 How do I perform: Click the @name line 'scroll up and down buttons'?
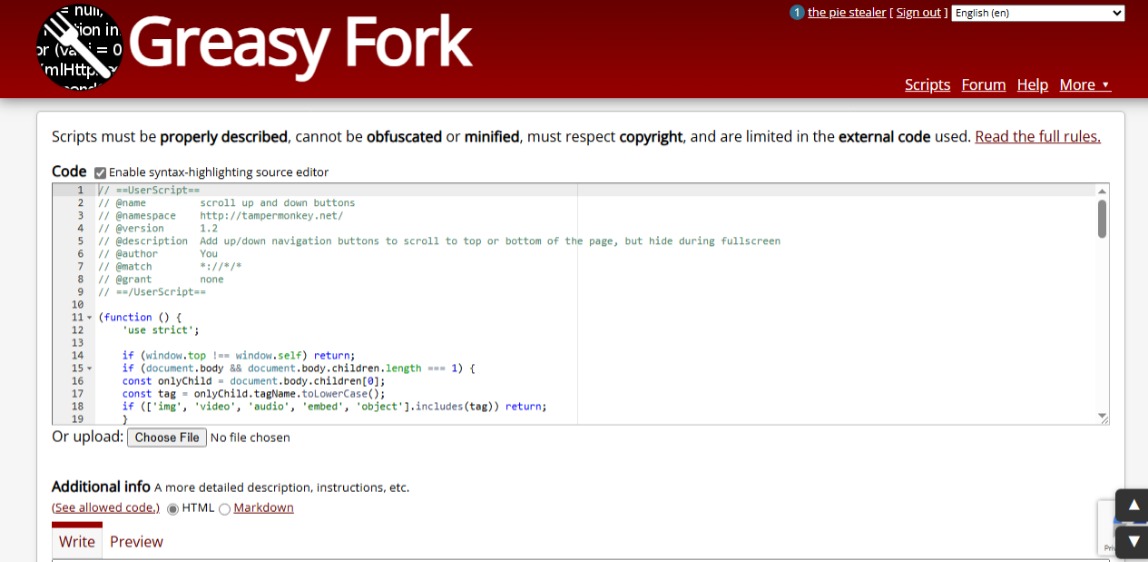point(226,203)
